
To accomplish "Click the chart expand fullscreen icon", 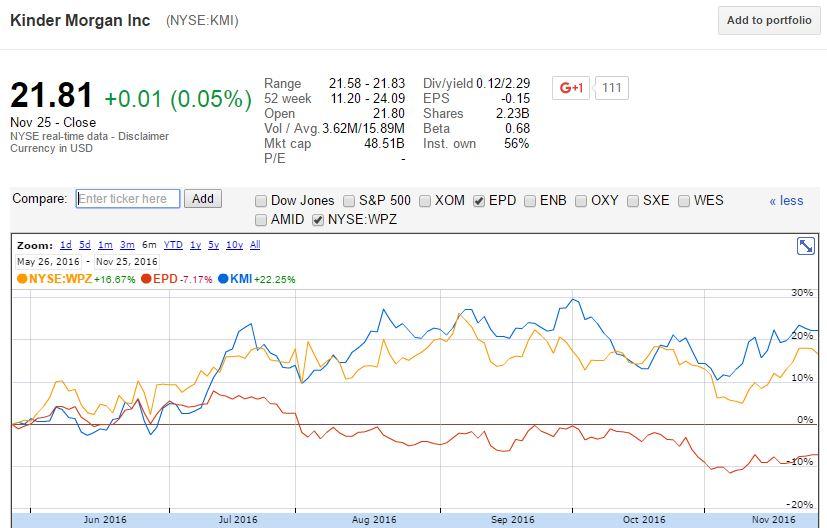I will pyautogui.click(x=805, y=246).
